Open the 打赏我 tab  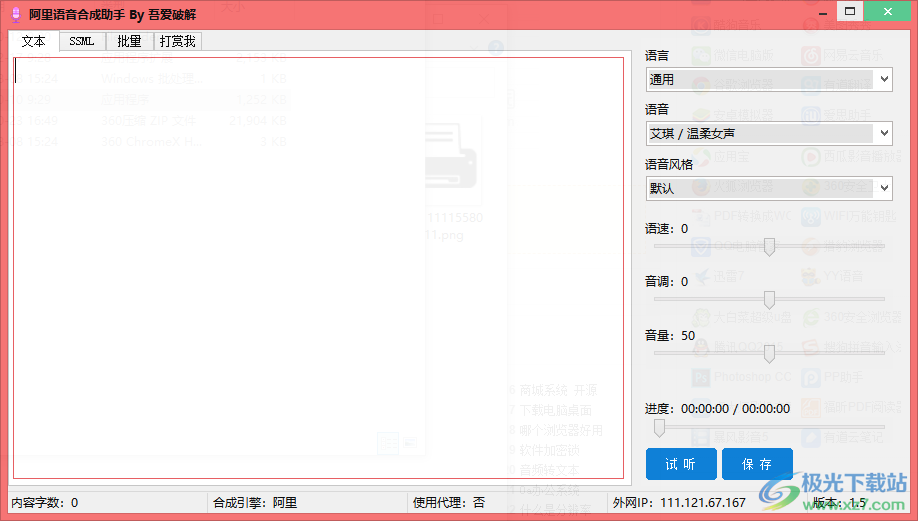point(178,42)
